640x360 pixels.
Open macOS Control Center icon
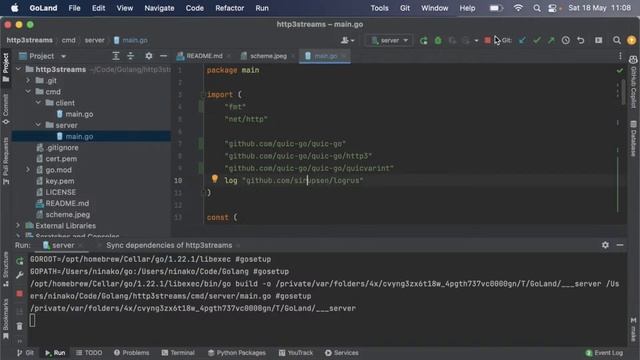tap(552, 8)
